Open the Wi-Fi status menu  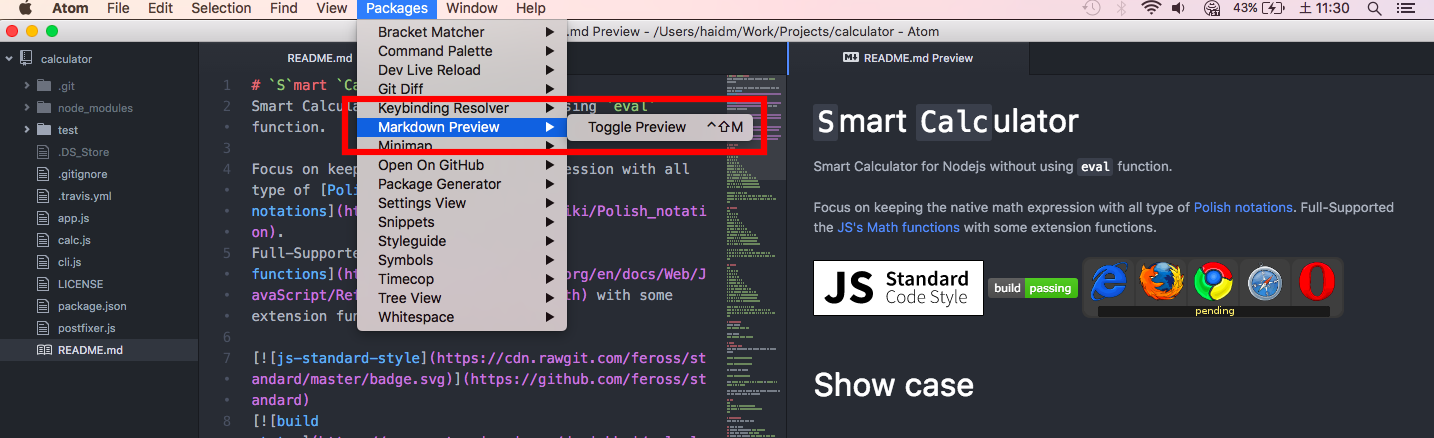(1151, 8)
